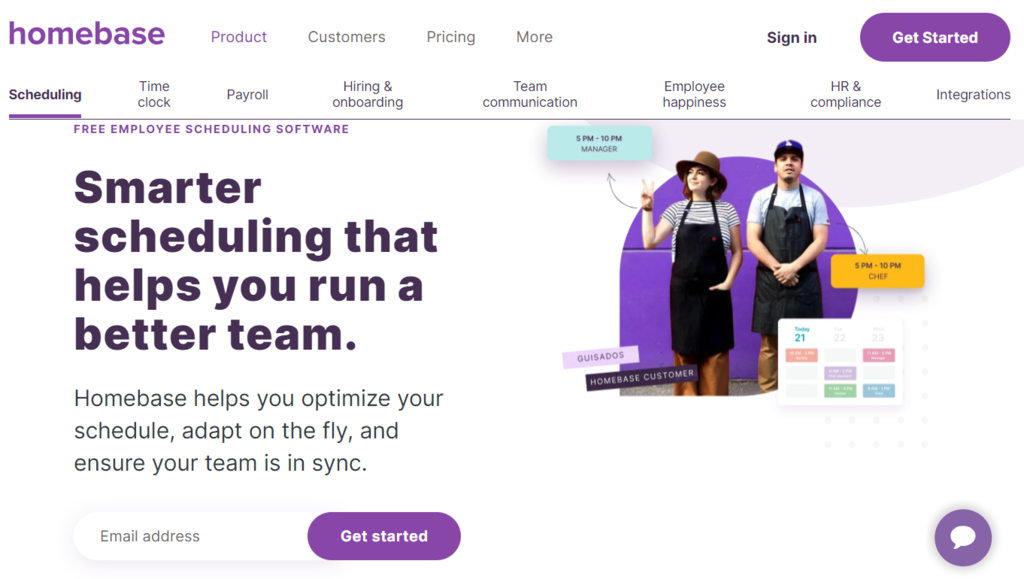Expand the More menu
The height and width of the screenshot is (579, 1024).
pos(534,37)
